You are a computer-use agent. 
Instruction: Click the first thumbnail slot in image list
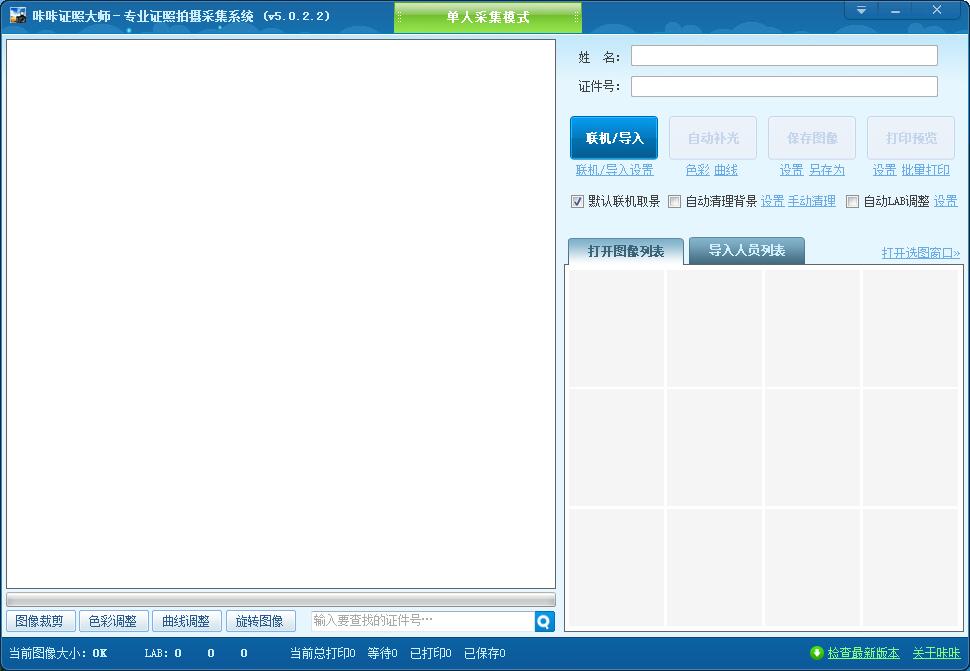tap(616, 328)
